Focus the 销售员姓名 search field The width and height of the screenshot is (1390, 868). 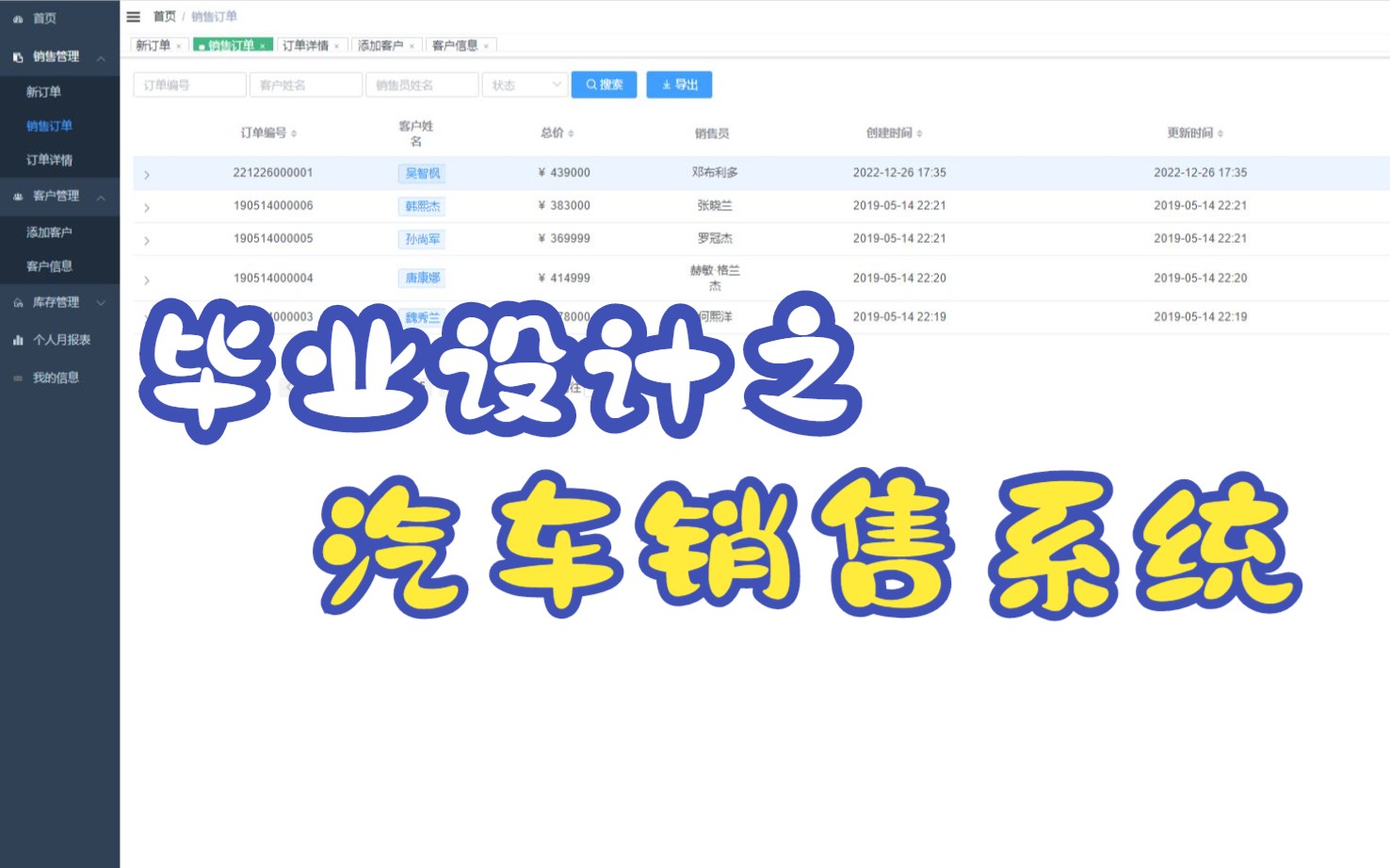click(x=422, y=85)
